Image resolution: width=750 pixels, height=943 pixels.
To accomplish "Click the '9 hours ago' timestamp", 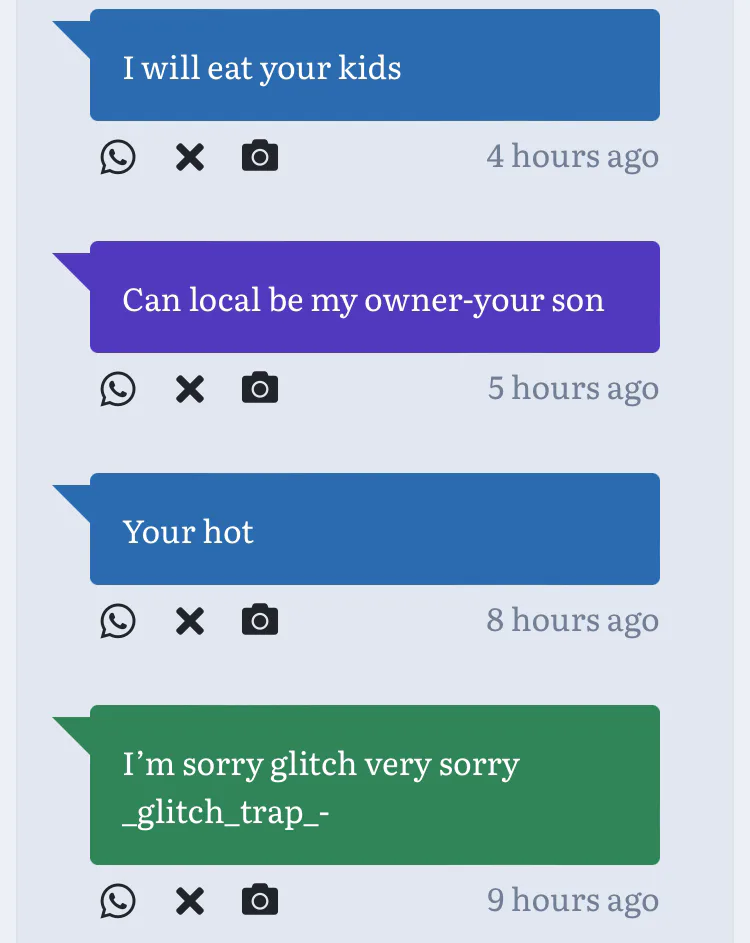I will 572,901.
